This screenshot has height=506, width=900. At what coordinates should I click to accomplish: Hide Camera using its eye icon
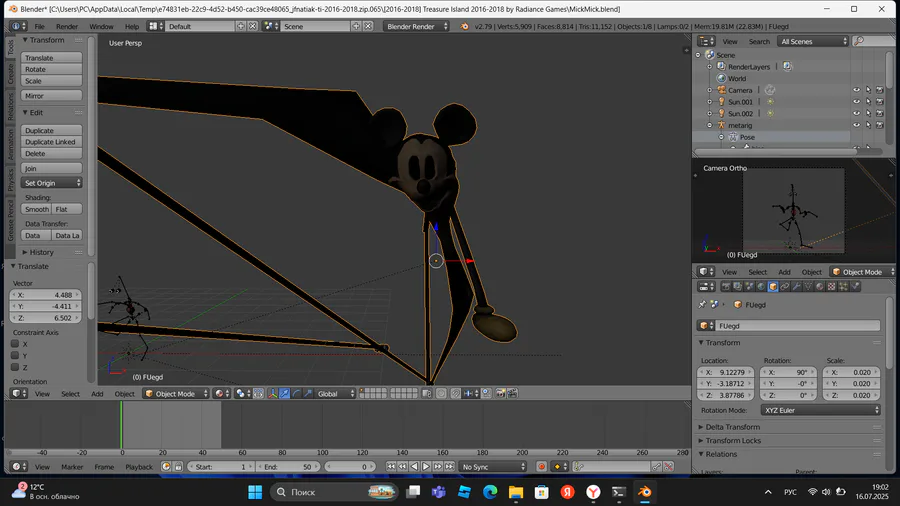click(856, 90)
